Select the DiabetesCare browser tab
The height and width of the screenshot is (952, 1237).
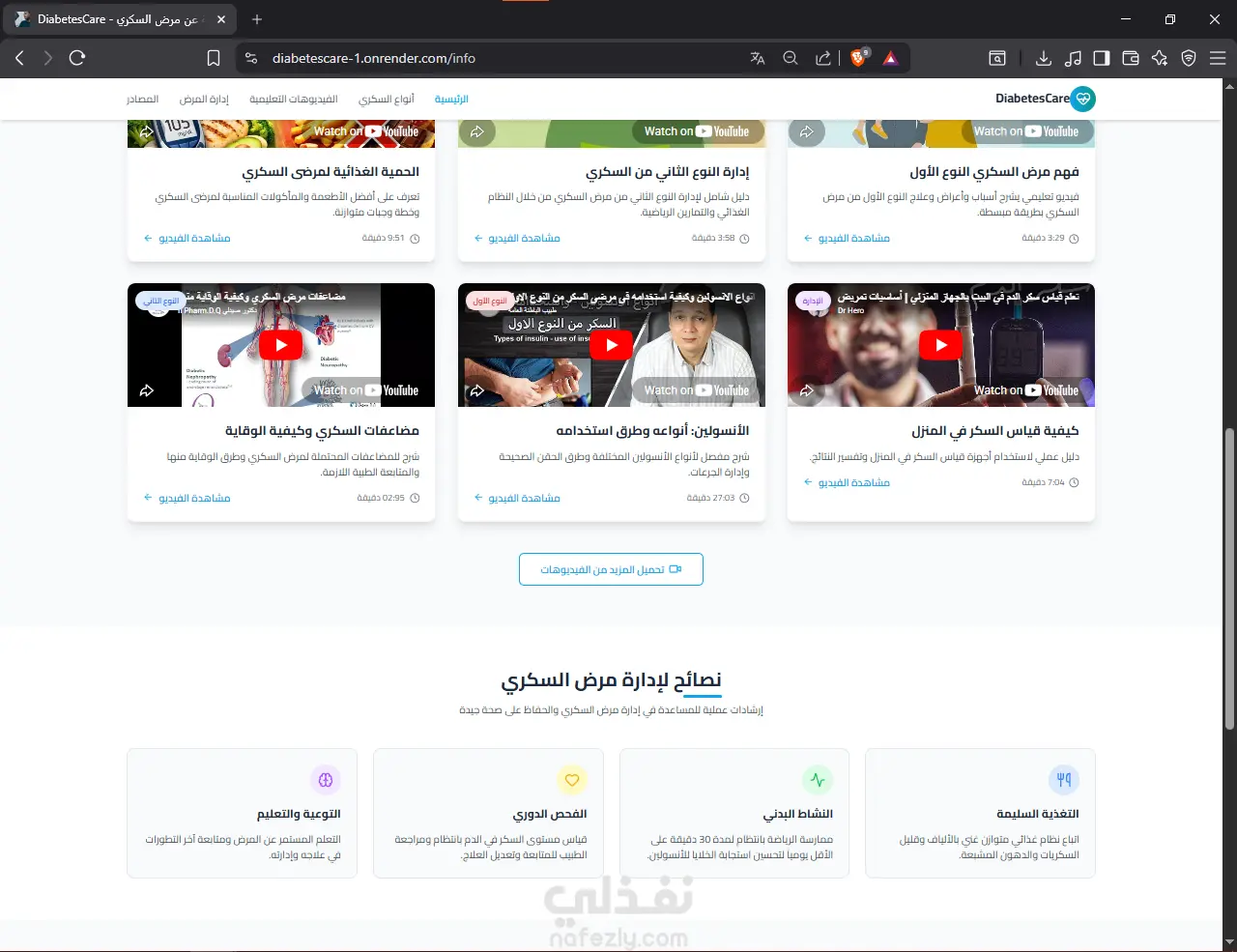pyautogui.click(x=121, y=19)
